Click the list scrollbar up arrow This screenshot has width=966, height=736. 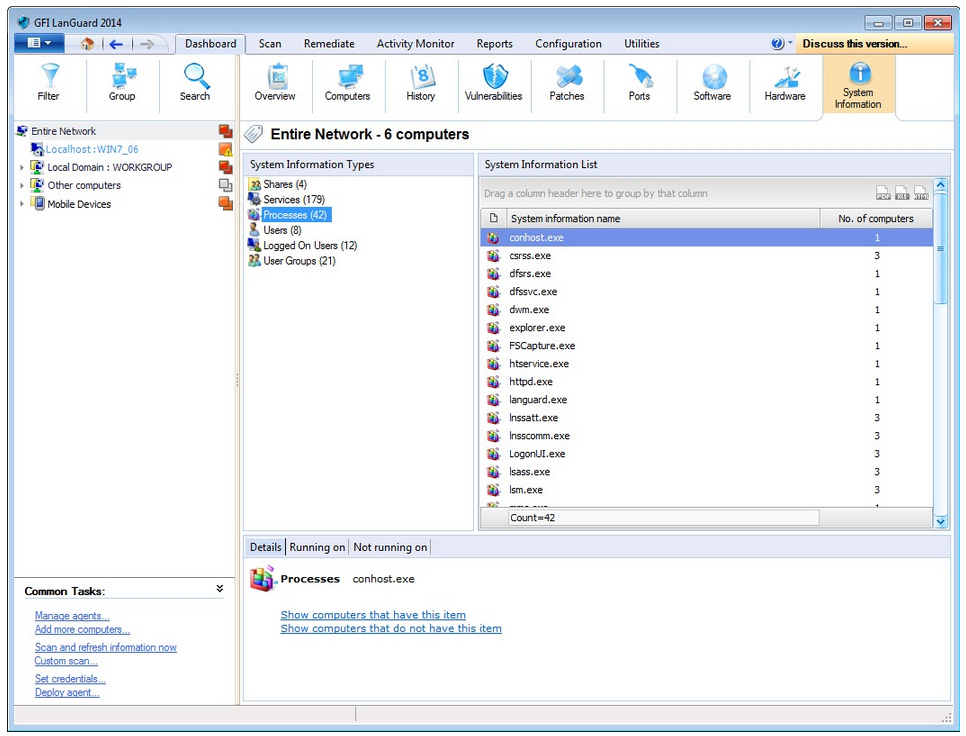941,184
